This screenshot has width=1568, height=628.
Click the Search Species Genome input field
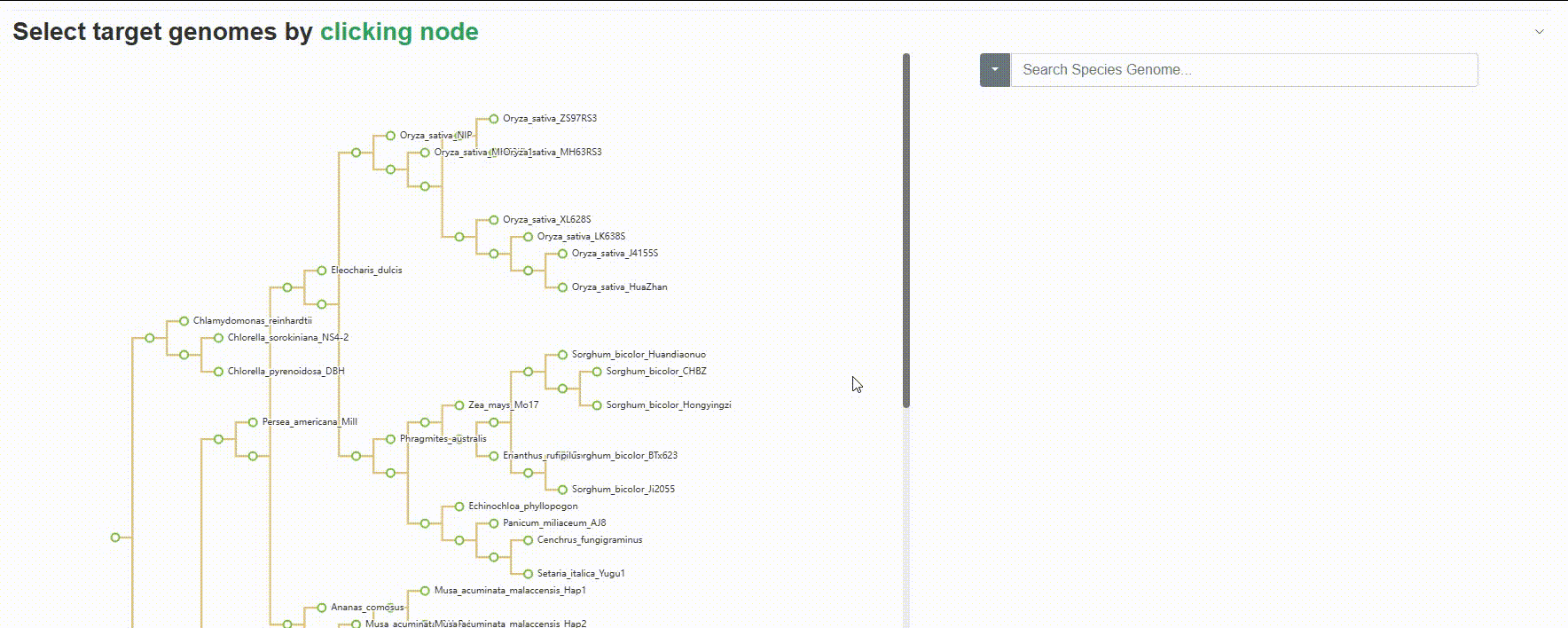tap(1243, 70)
